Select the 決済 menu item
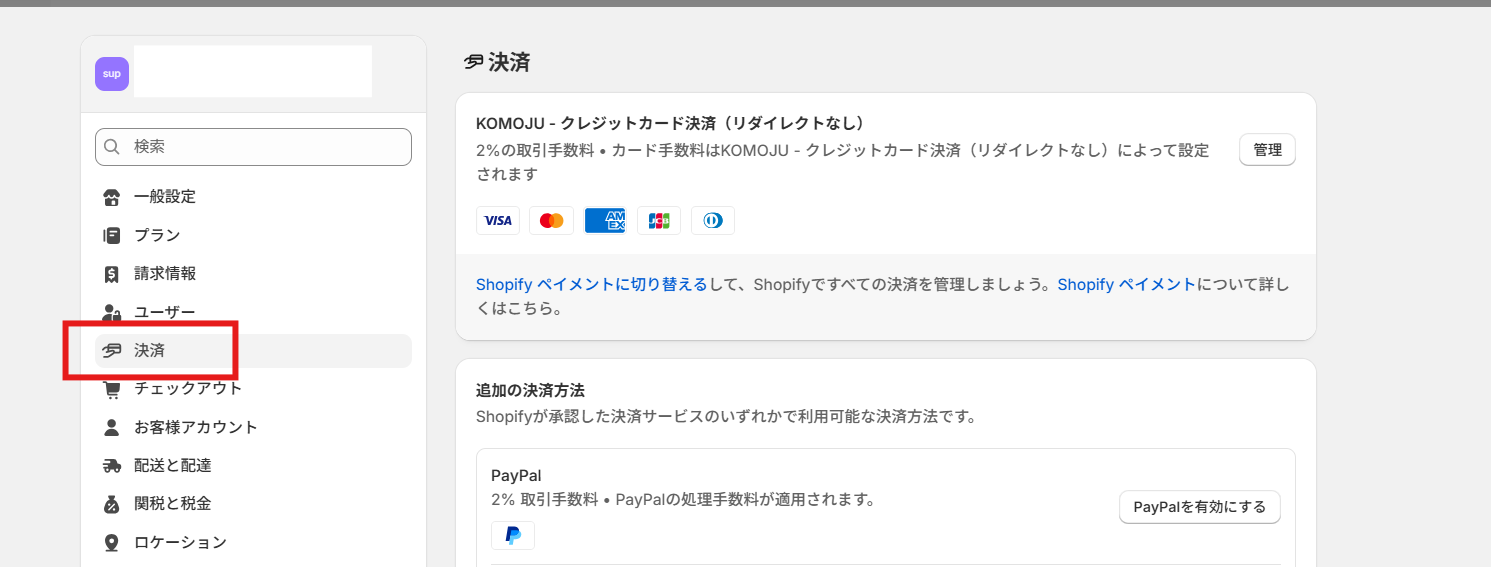 (x=150, y=351)
